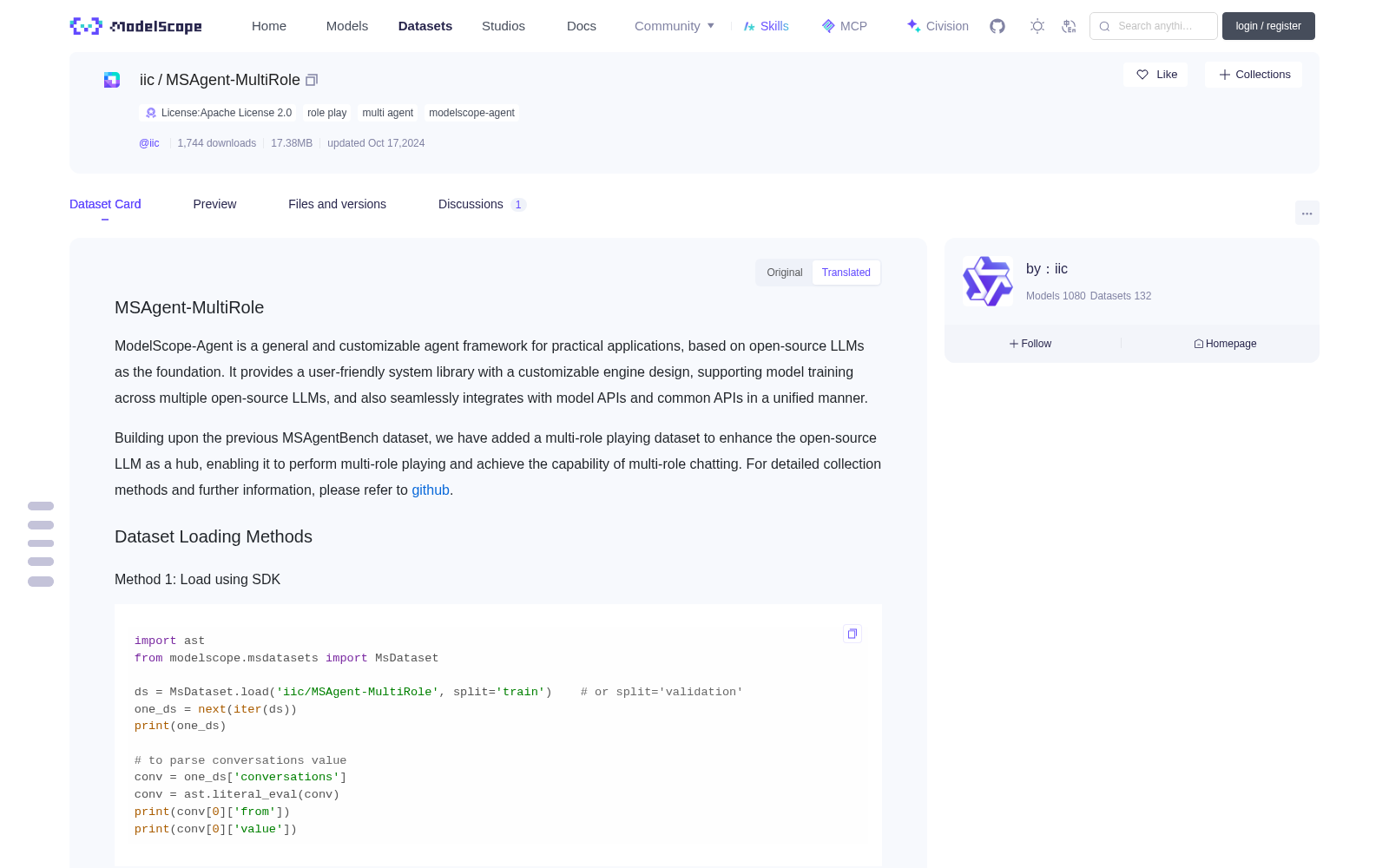
Task: Switch to the Preview tab
Action: coord(214,204)
